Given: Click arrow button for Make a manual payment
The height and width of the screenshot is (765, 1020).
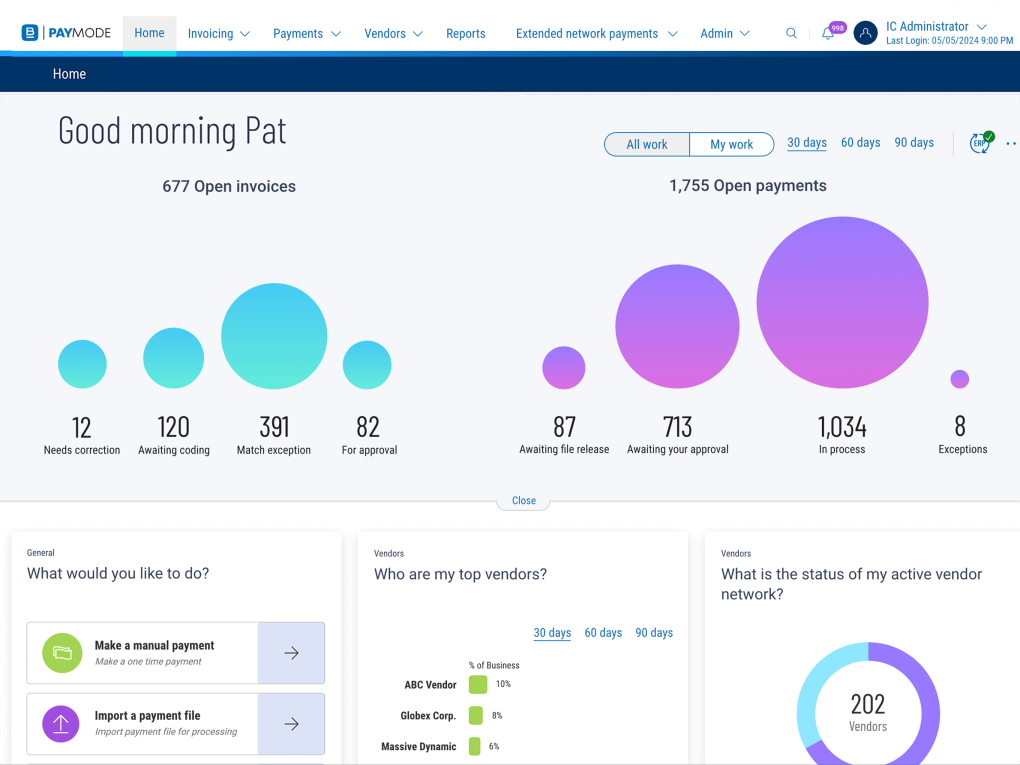Looking at the screenshot, I should 291,653.
